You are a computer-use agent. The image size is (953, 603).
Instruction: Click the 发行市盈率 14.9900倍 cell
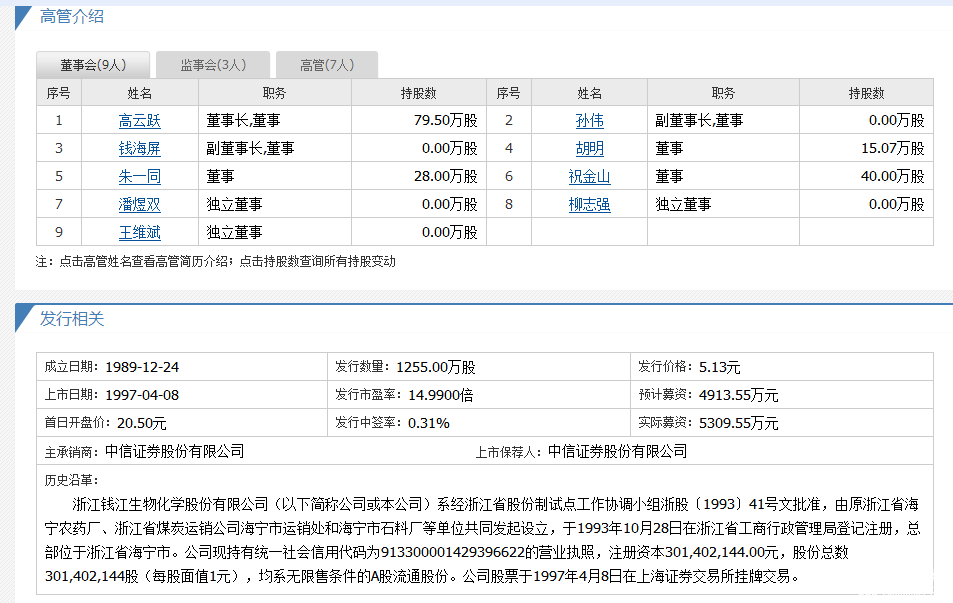(479, 395)
